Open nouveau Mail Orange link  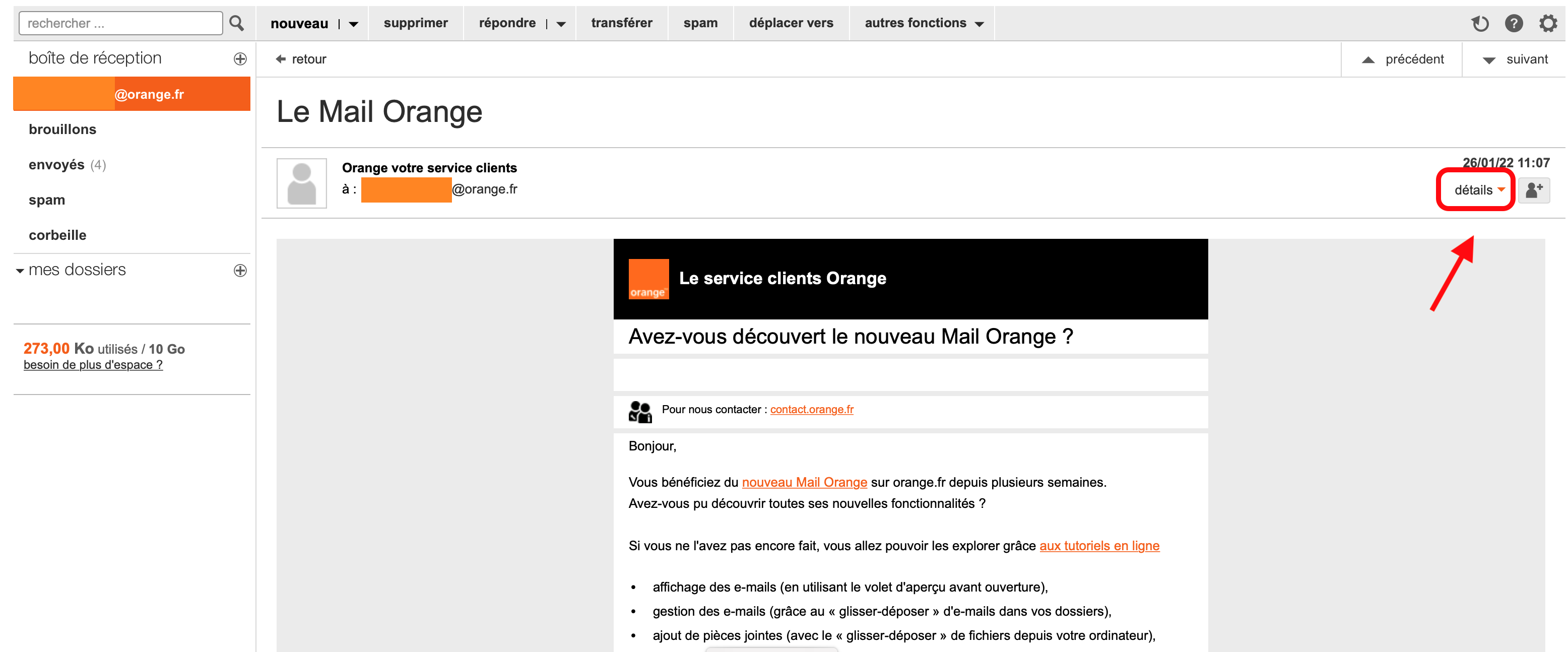tap(804, 482)
